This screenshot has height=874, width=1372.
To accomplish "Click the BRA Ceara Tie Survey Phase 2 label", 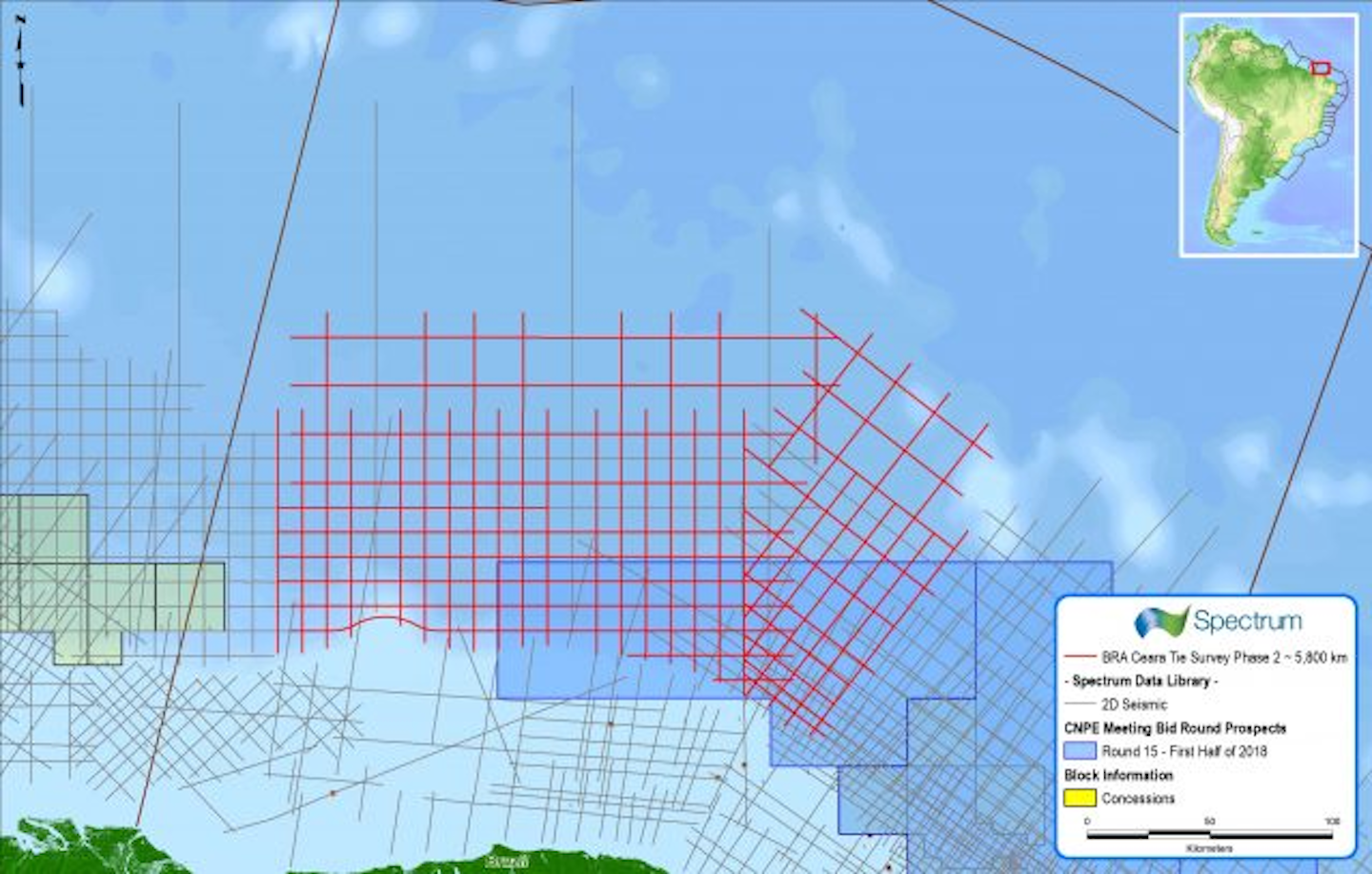I will pyautogui.click(x=1226, y=656).
